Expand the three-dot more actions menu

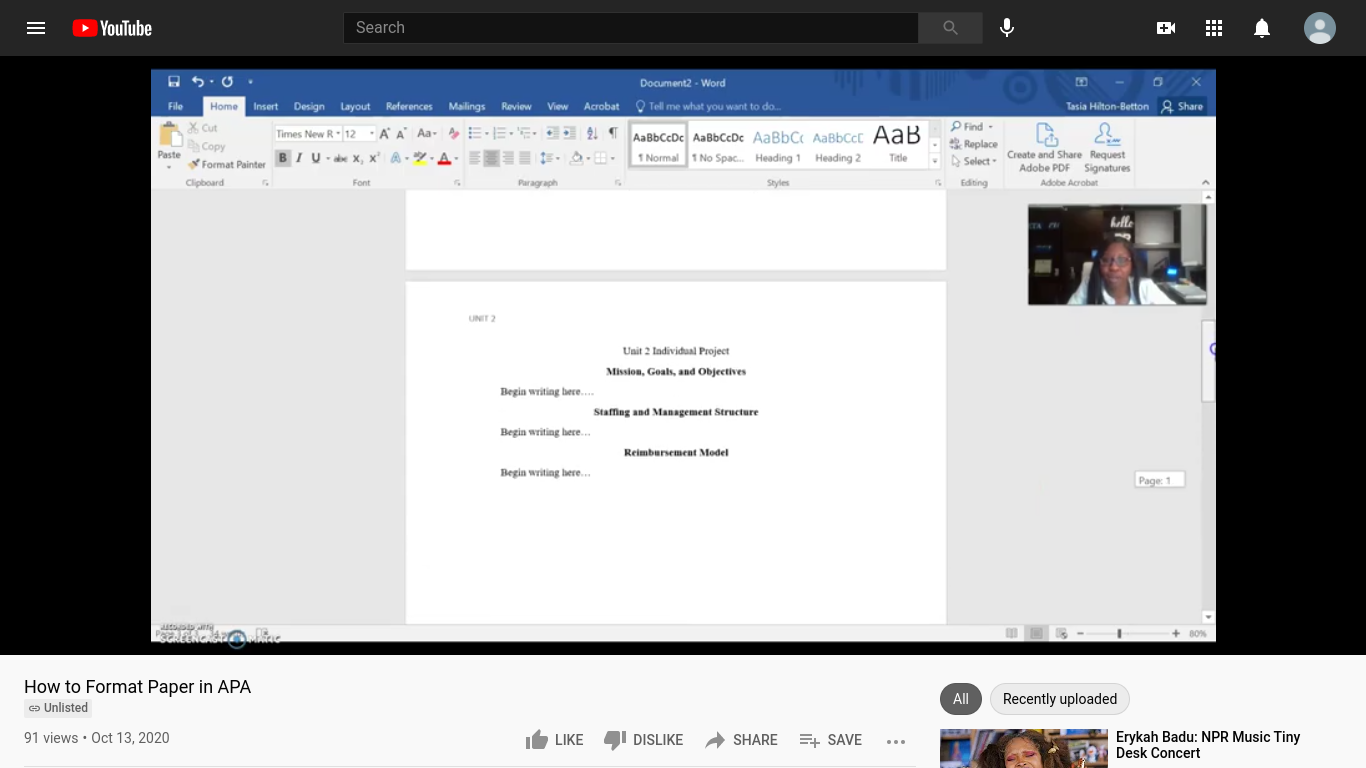[896, 741]
